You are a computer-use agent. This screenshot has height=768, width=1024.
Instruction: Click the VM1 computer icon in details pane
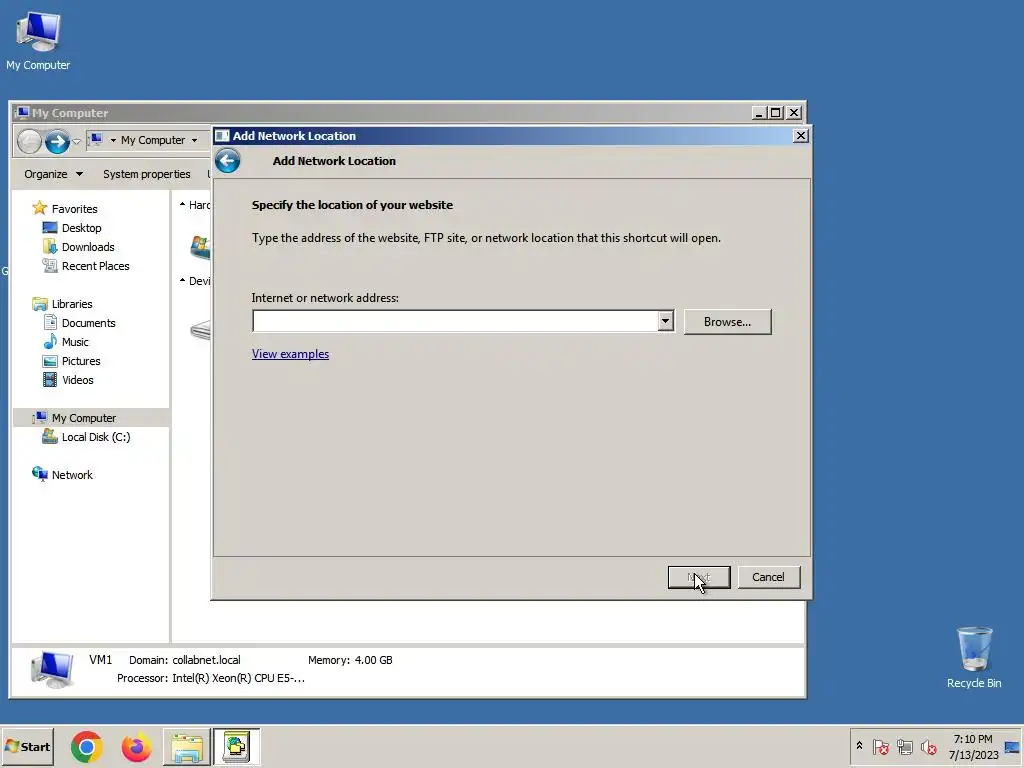pyautogui.click(x=52, y=669)
